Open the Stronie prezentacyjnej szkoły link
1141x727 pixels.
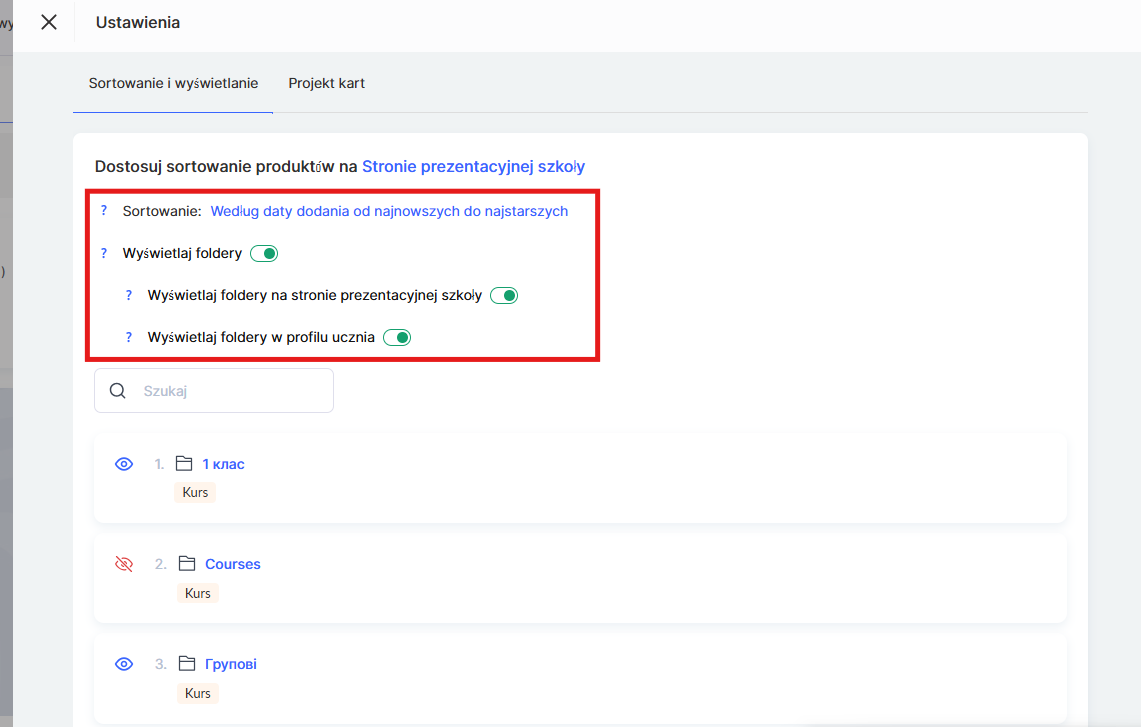(x=473, y=166)
